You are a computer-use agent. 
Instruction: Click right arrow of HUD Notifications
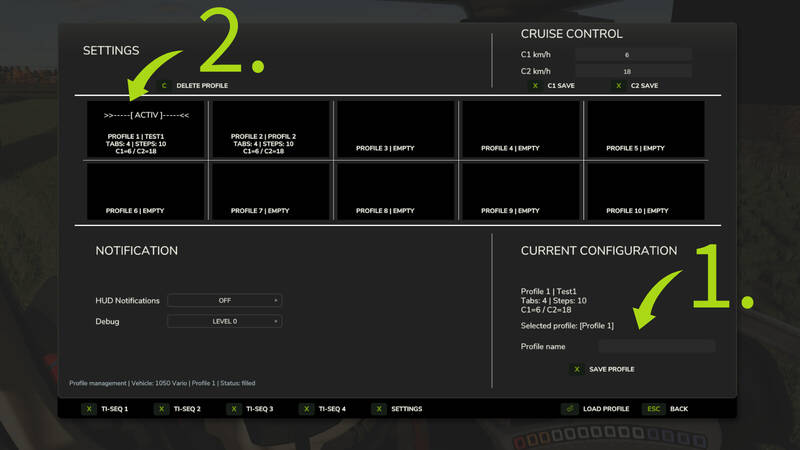click(276, 300)
